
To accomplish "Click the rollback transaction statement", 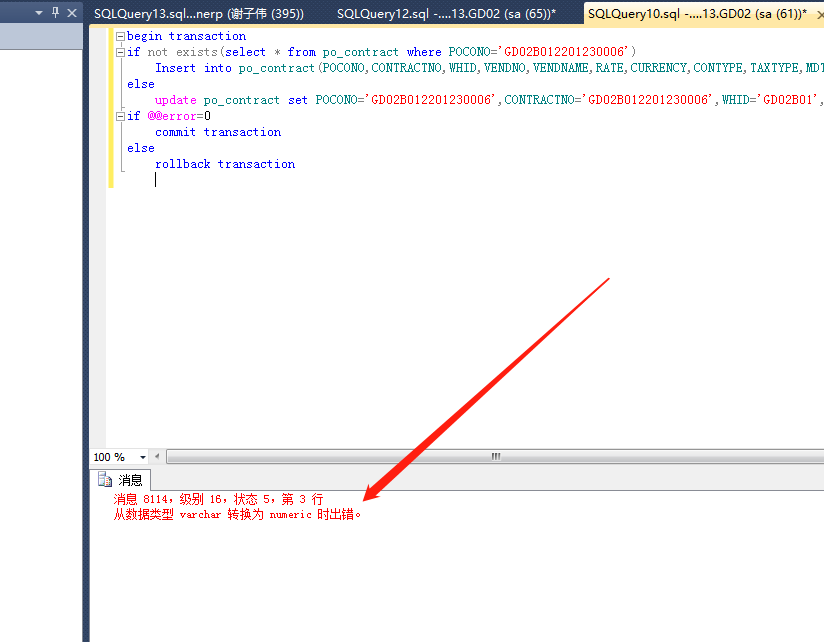I will click(x=227, y=163).
